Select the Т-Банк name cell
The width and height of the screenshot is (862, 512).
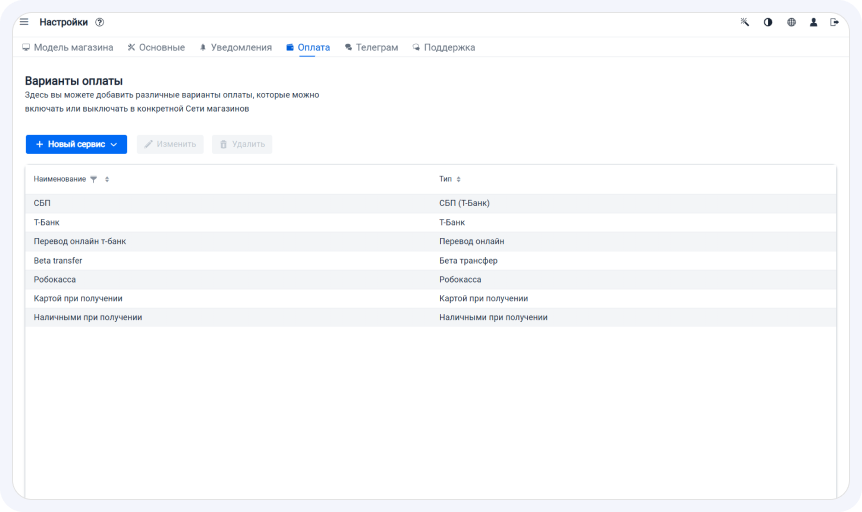(x=46, y=222)
